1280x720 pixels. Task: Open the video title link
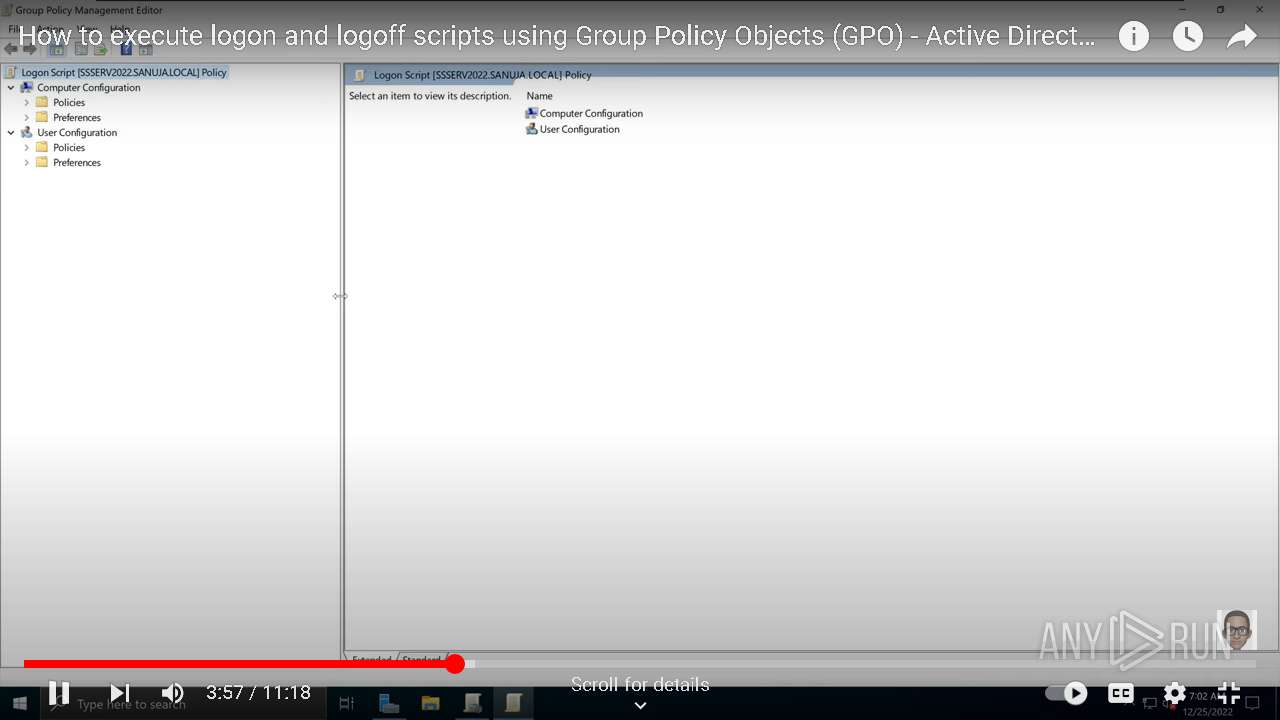[x=557, y=37]
